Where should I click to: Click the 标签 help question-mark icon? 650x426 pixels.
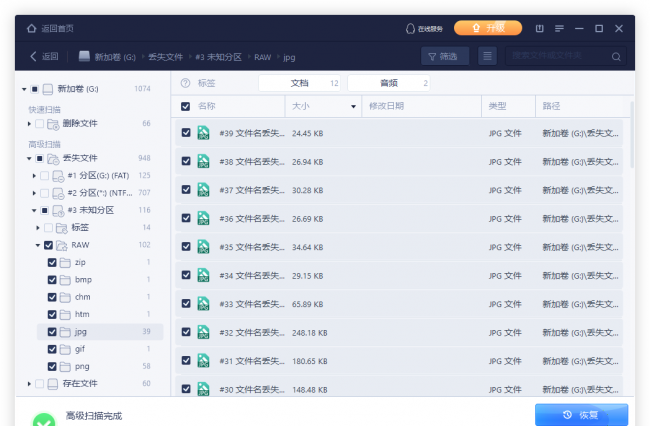click(185, 83)
